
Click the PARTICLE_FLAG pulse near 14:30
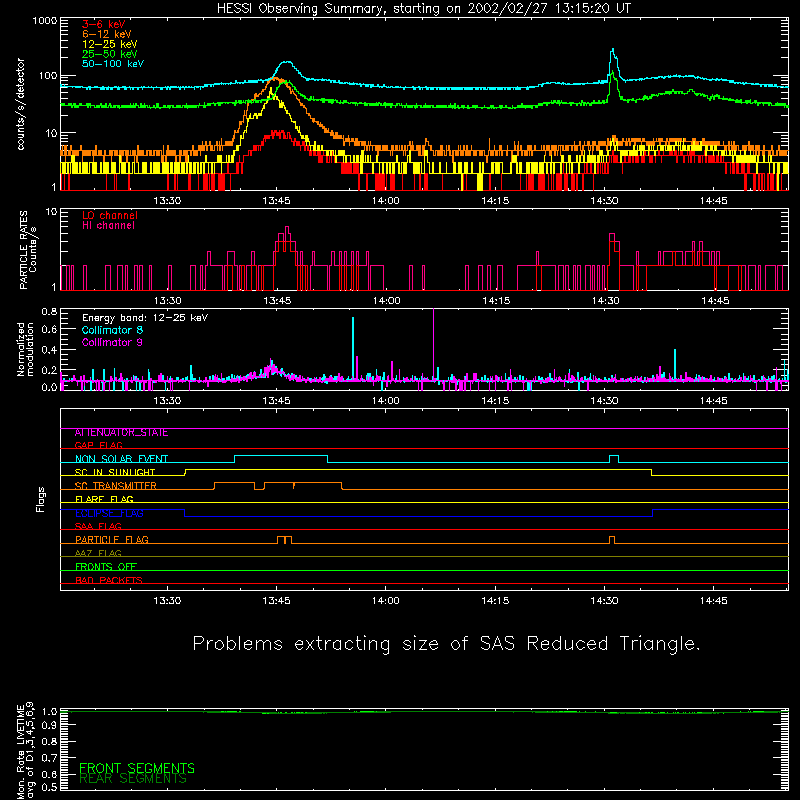point(612,540)
